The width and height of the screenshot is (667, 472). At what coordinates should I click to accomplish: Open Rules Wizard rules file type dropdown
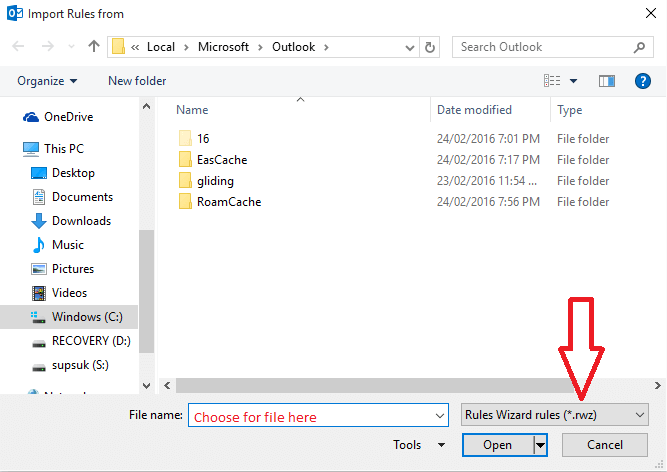555,415
